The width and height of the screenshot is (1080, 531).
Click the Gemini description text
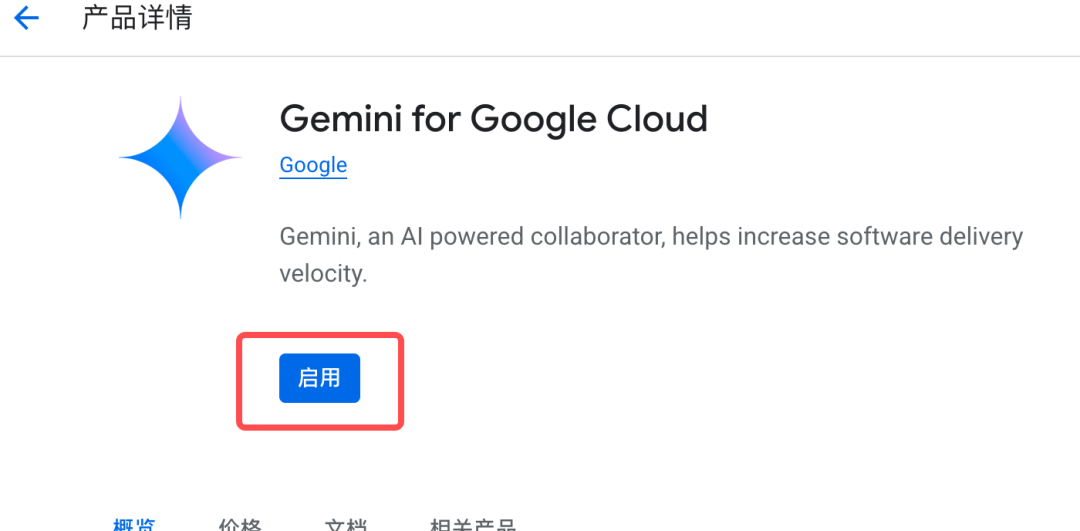pos(650,237)
